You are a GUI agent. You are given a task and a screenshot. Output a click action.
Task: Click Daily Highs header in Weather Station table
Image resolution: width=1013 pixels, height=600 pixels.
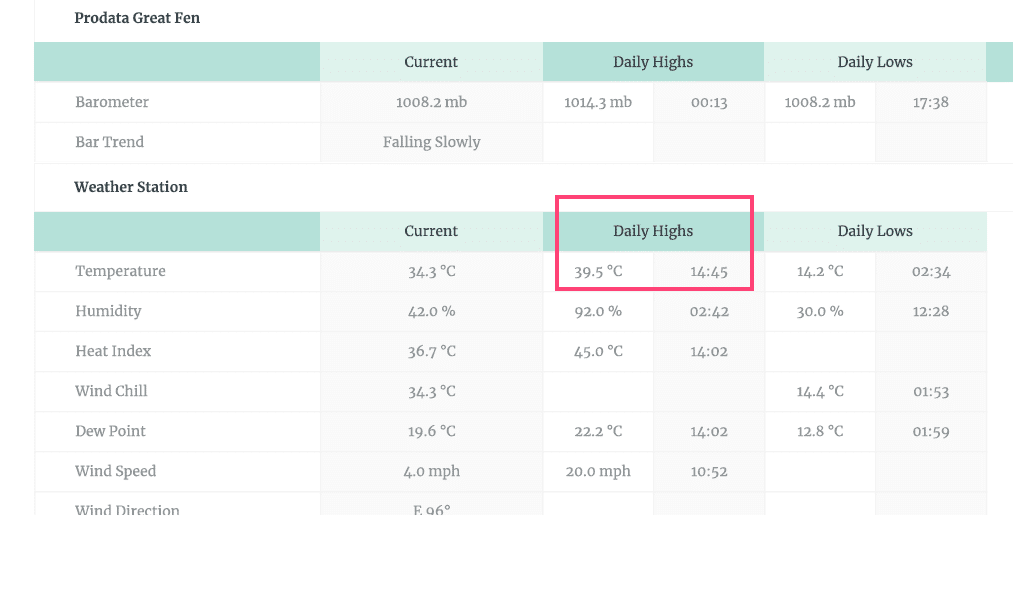pos(652,231)
